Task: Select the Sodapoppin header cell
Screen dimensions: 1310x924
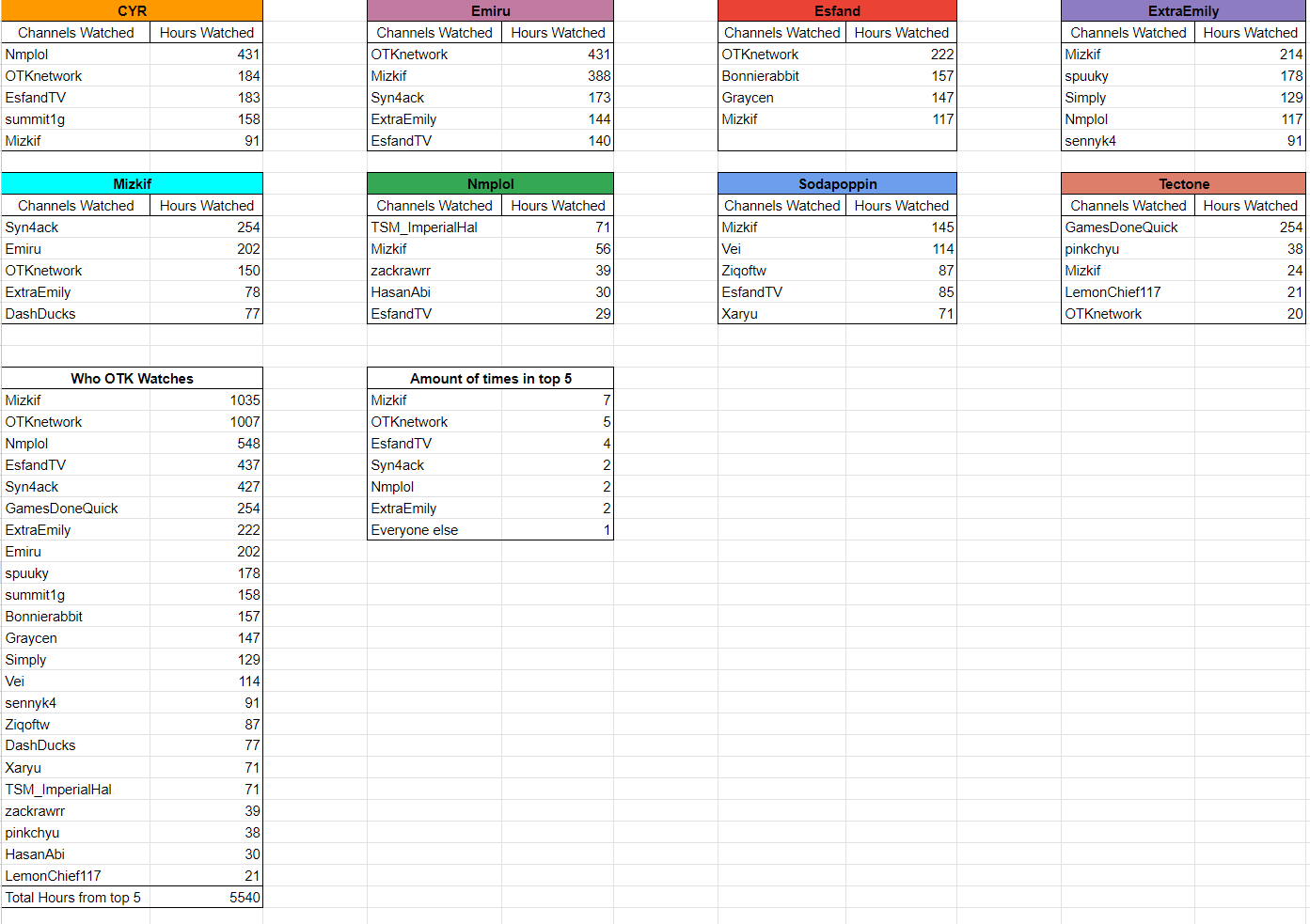Action: tap(837, 183)
